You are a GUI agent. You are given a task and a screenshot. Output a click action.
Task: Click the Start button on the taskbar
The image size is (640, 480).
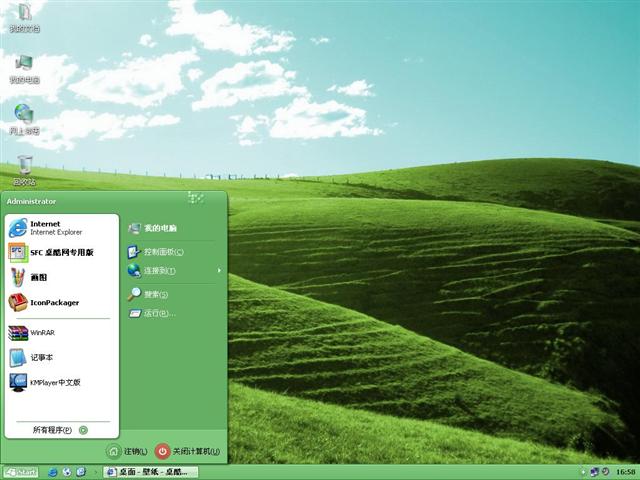[x=20, y=472]
